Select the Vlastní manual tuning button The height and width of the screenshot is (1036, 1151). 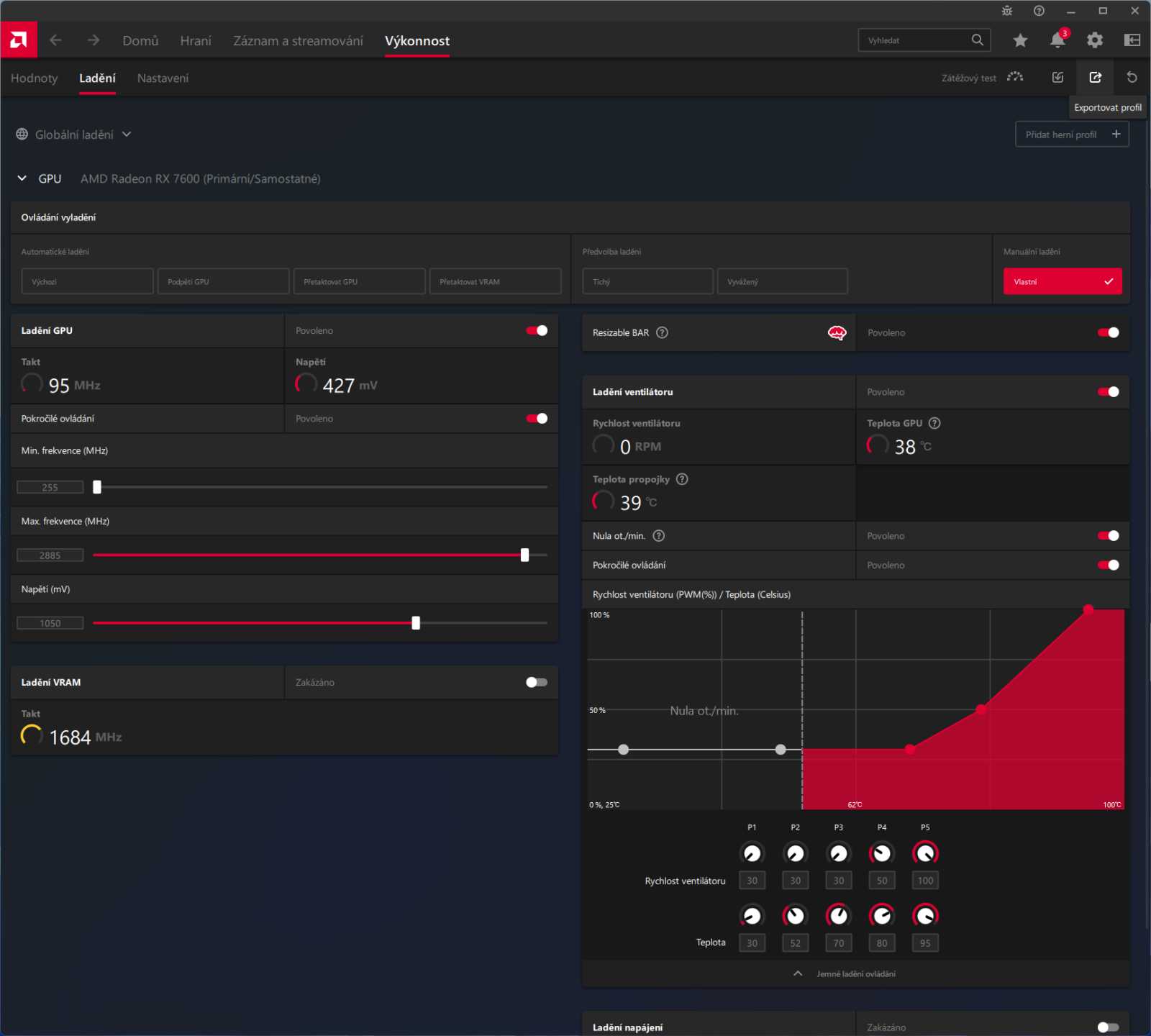coord(1063,281)
